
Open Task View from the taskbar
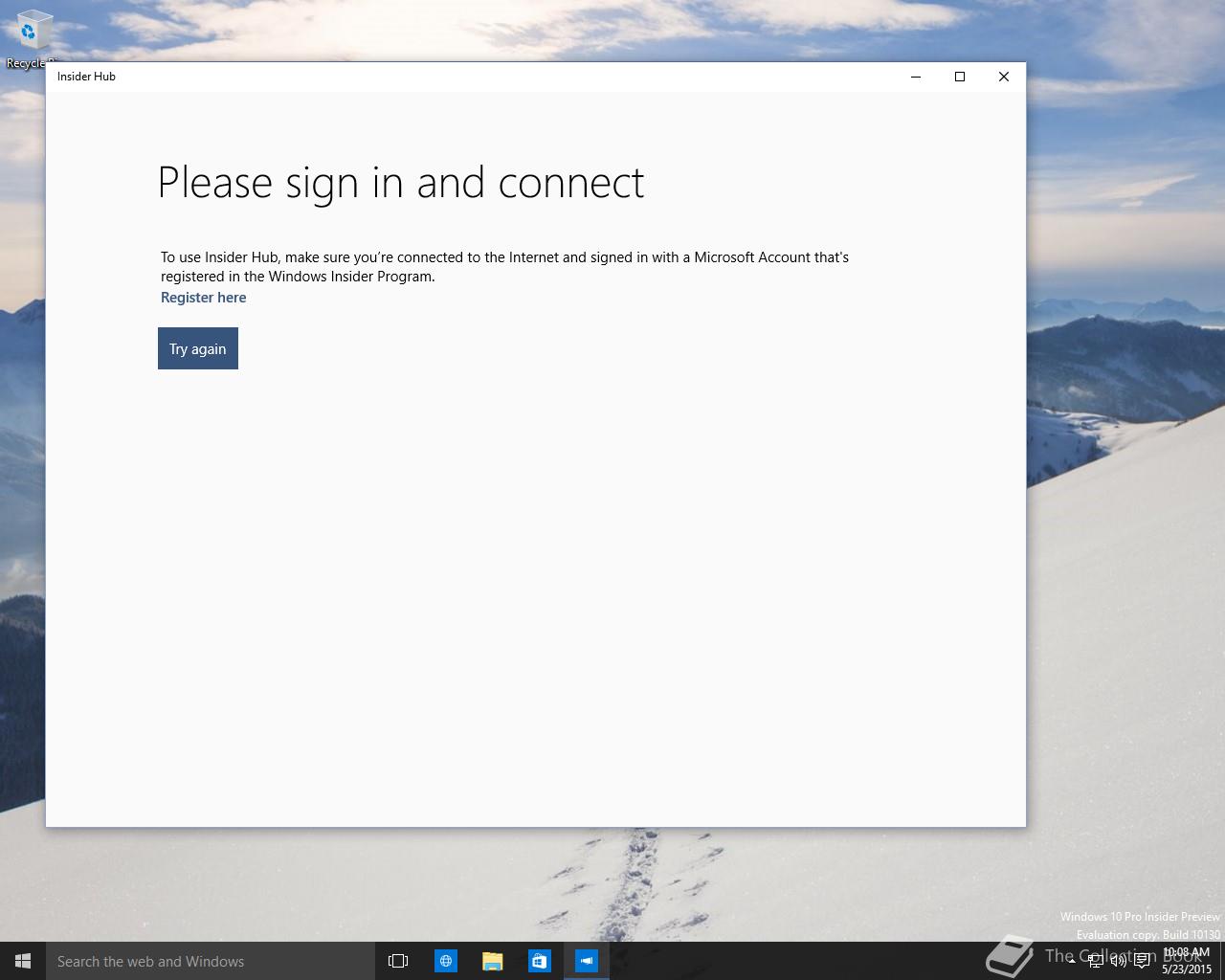398,961
